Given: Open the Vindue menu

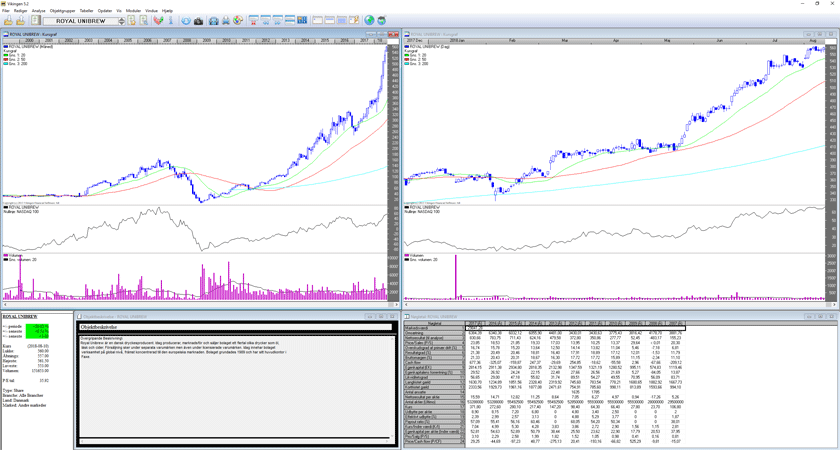Looking at the screenshot, I should coord(152,11).
